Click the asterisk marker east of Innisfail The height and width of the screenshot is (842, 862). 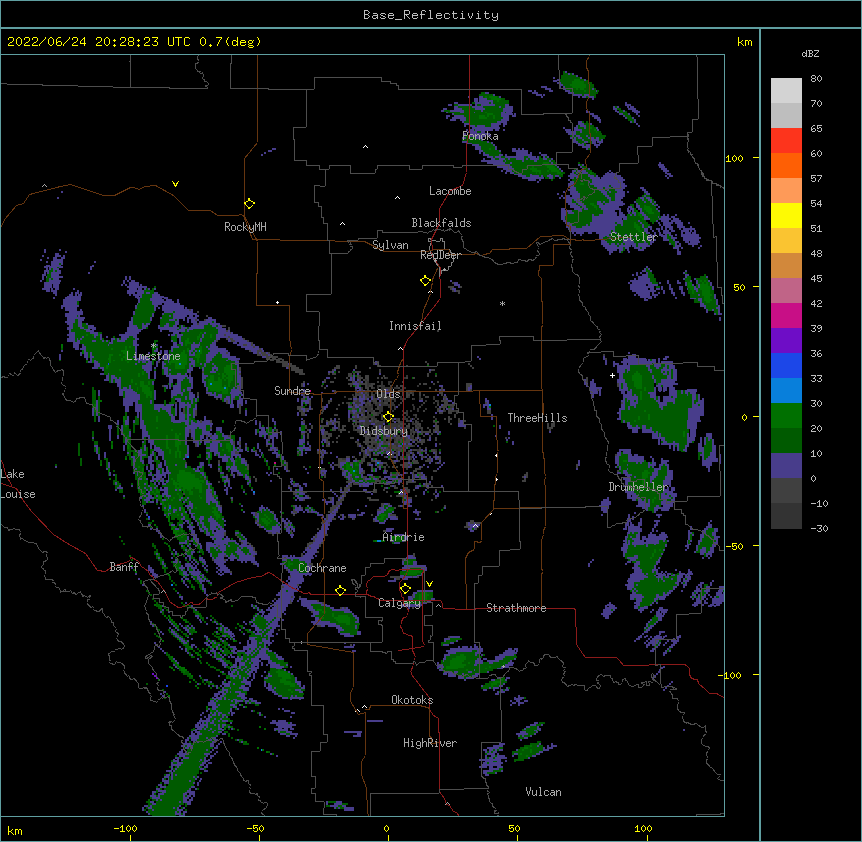pos(502,304)
